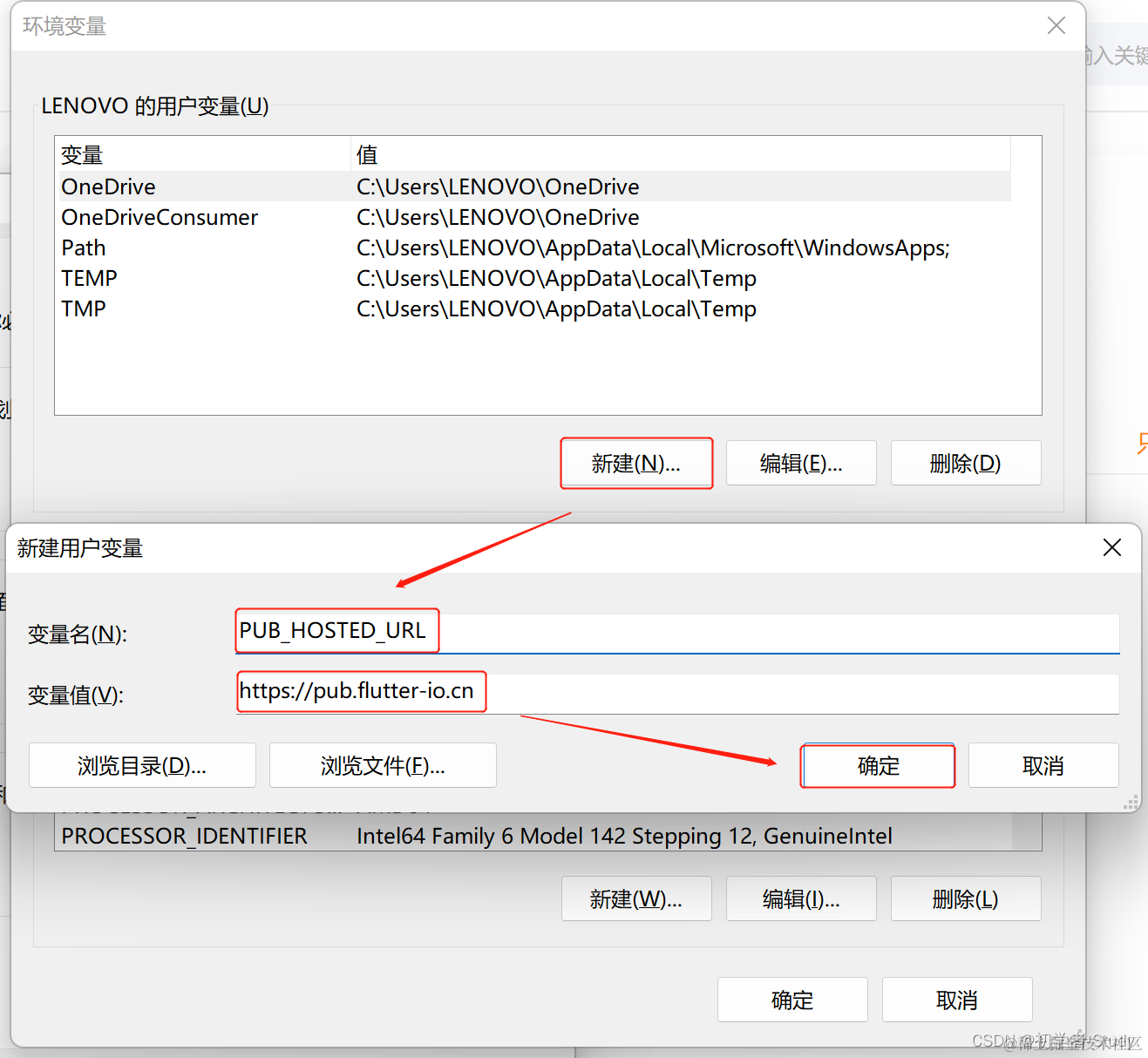1148x1058 pixels.
Task: Click into the 变量名(N) input field
Action: click(677, 633)
